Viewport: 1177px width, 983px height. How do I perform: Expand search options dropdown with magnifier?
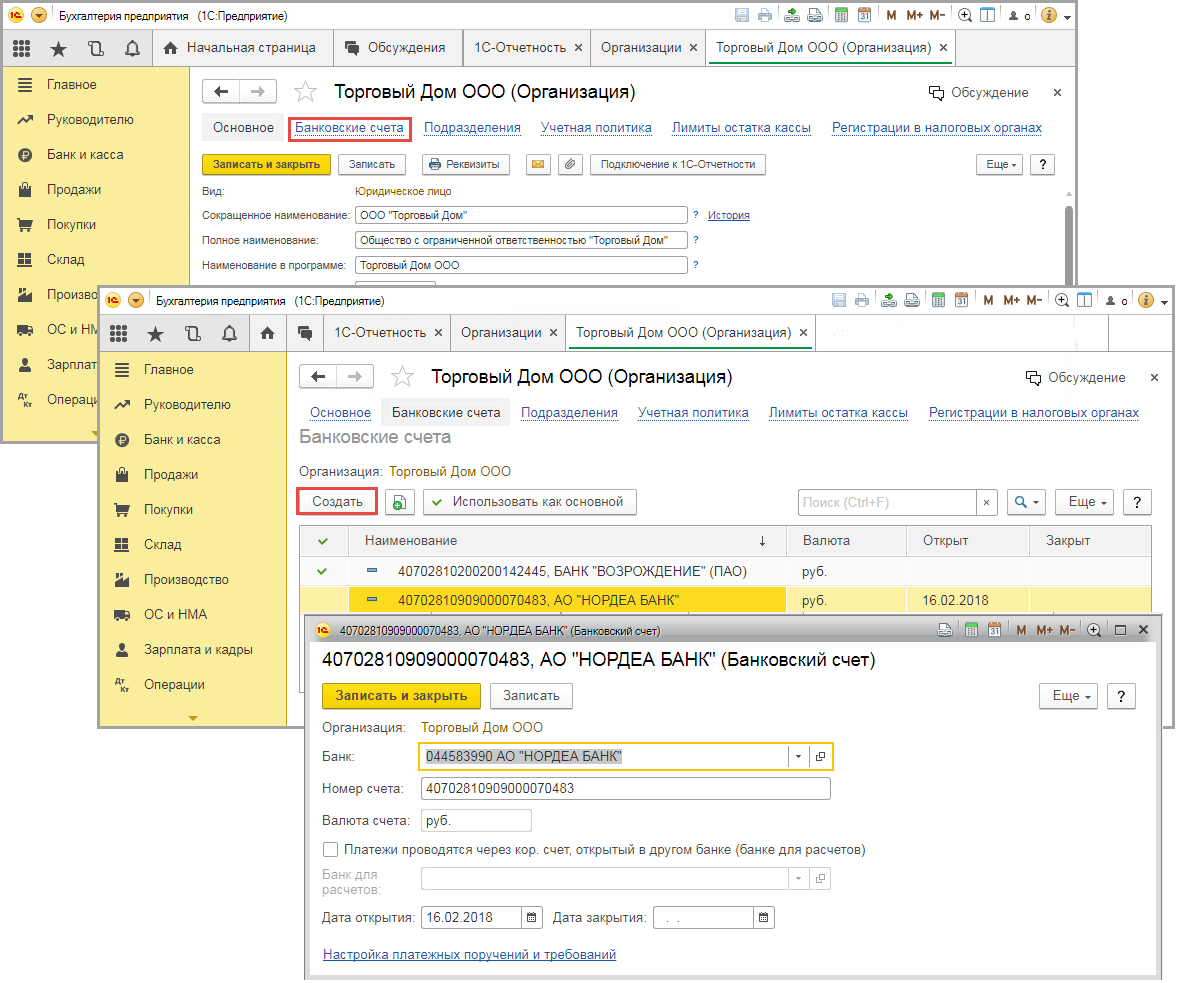pyautogui.click(x=1027, y=502)
